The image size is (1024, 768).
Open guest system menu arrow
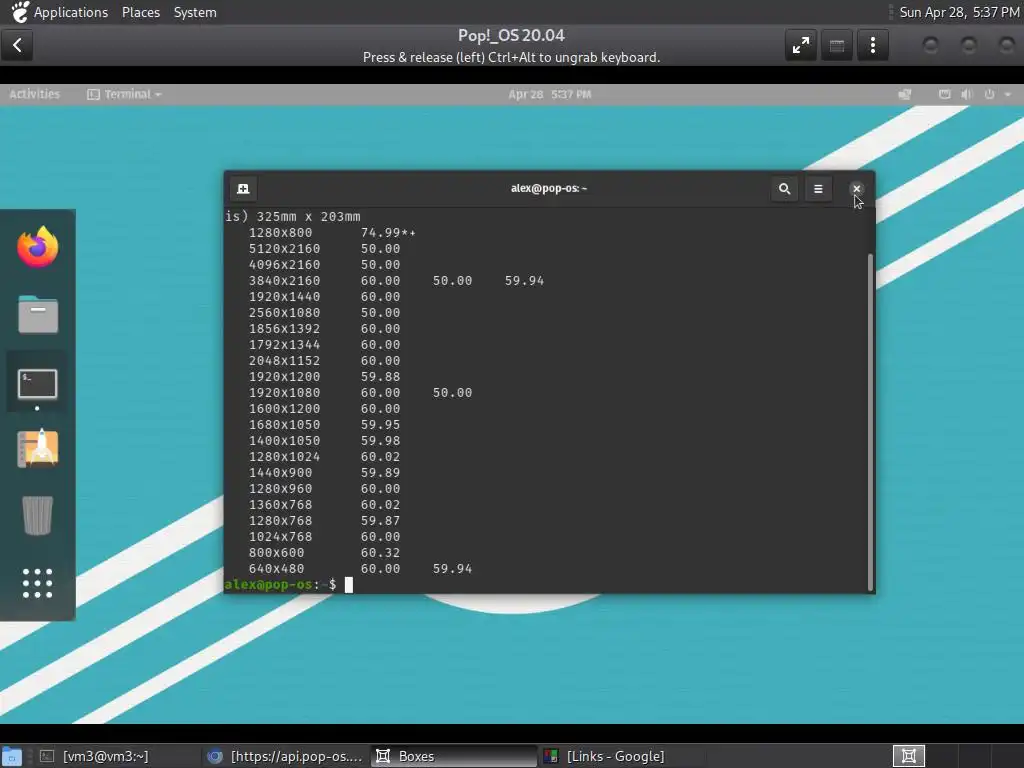[1008, 94]
